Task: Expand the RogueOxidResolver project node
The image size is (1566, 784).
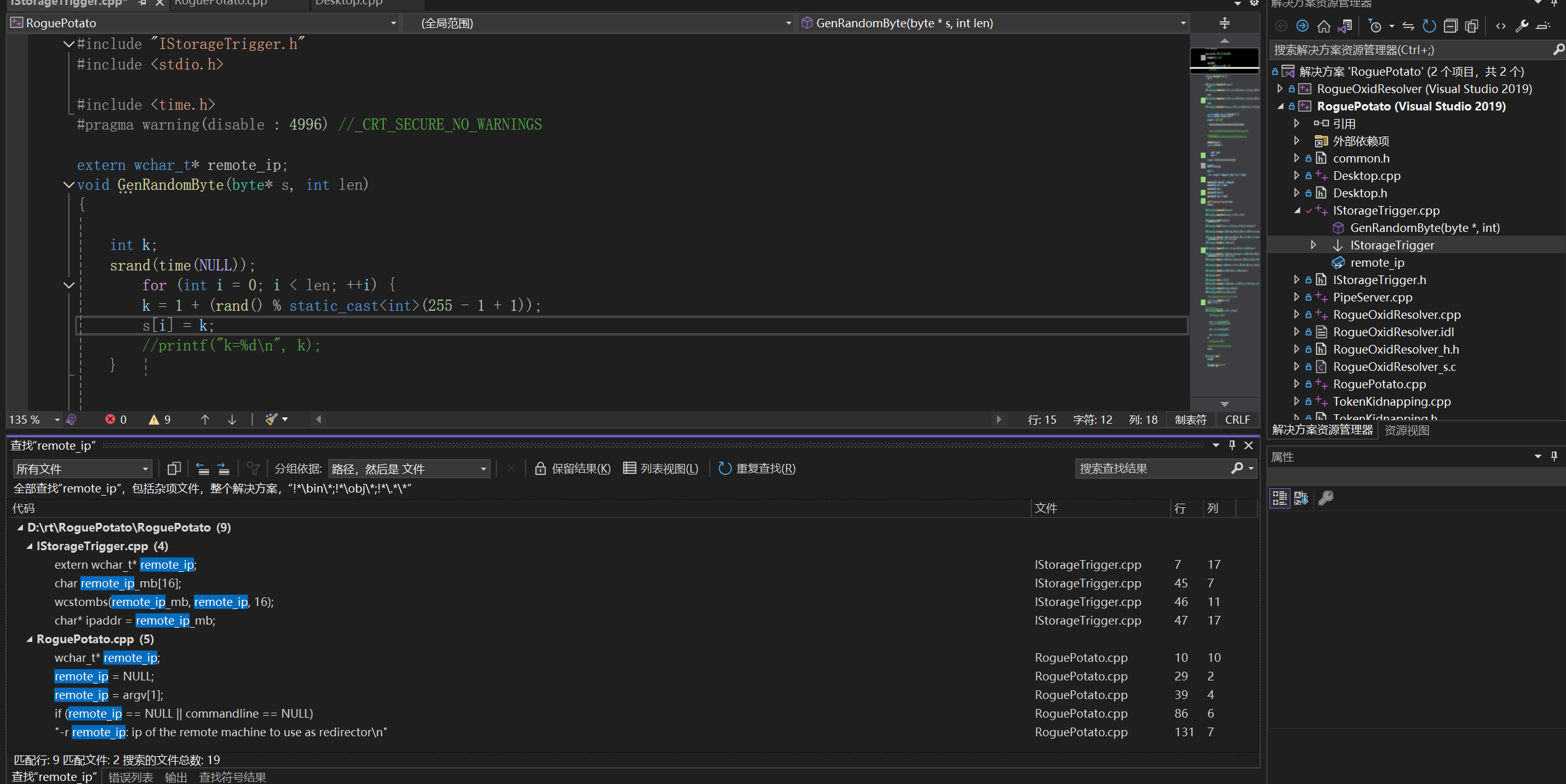Action: [1279, 89]
